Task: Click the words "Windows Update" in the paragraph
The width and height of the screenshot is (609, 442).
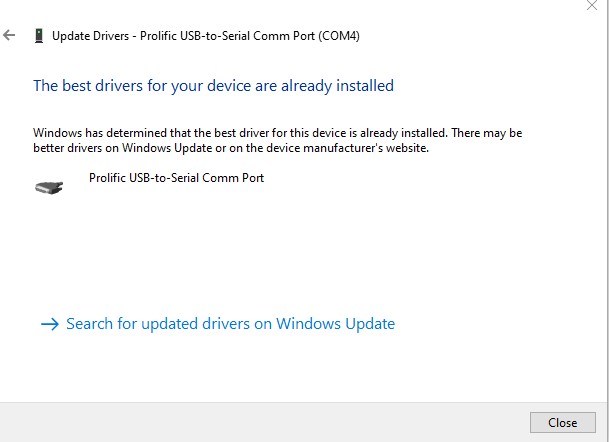Action: click(167, 148)
